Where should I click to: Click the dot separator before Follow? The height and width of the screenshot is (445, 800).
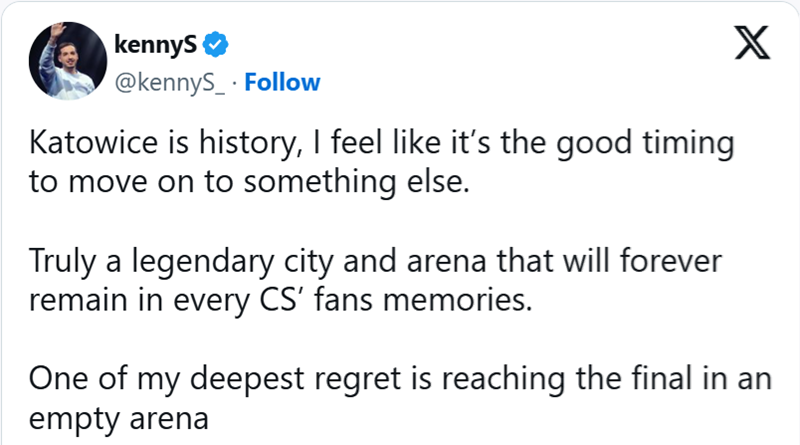pyautogui.click(x=234, y=83)
